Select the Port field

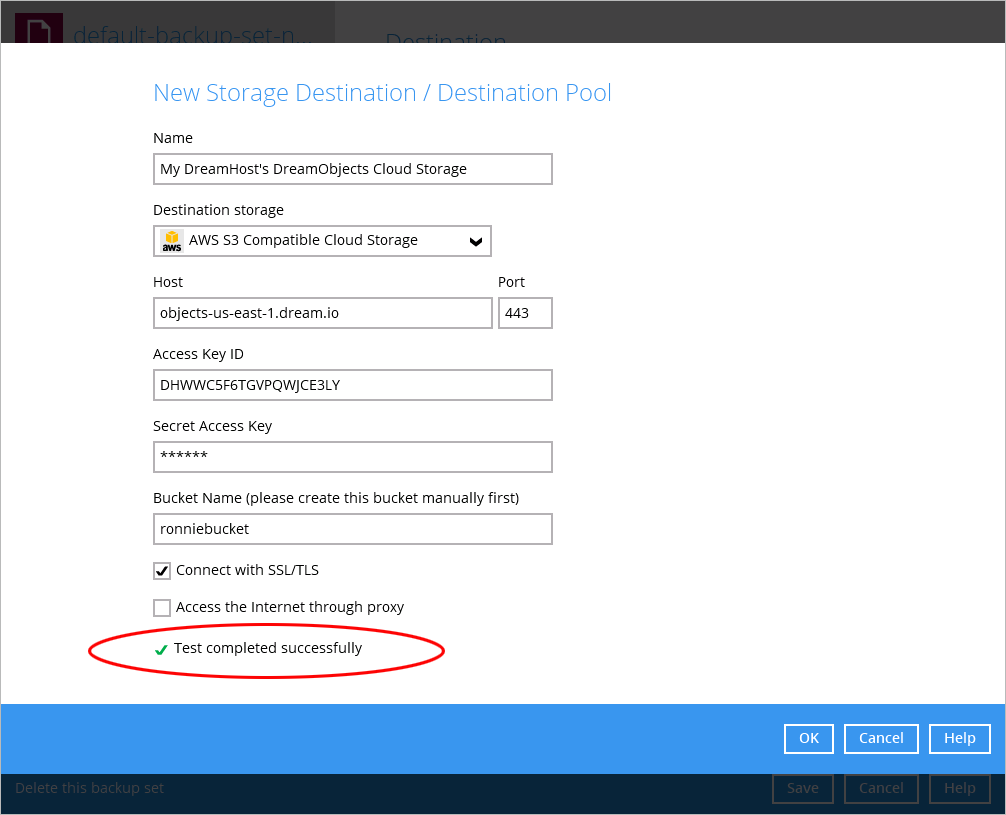[x=525, y=313]
